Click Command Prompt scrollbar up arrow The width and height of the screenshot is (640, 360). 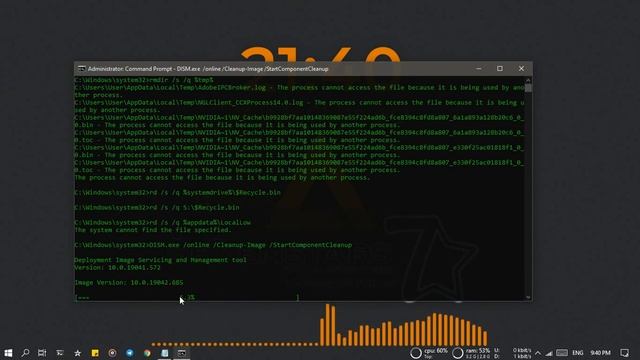pyautogui.click(x=528, y=80)
